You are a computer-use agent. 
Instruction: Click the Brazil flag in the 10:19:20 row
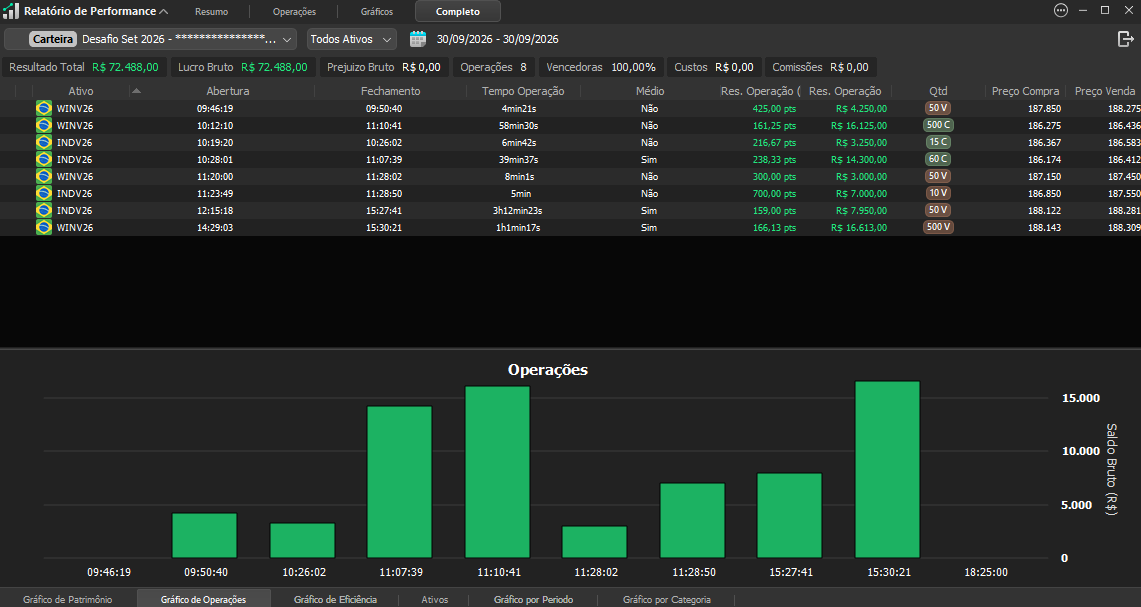[x=44, y=143]
